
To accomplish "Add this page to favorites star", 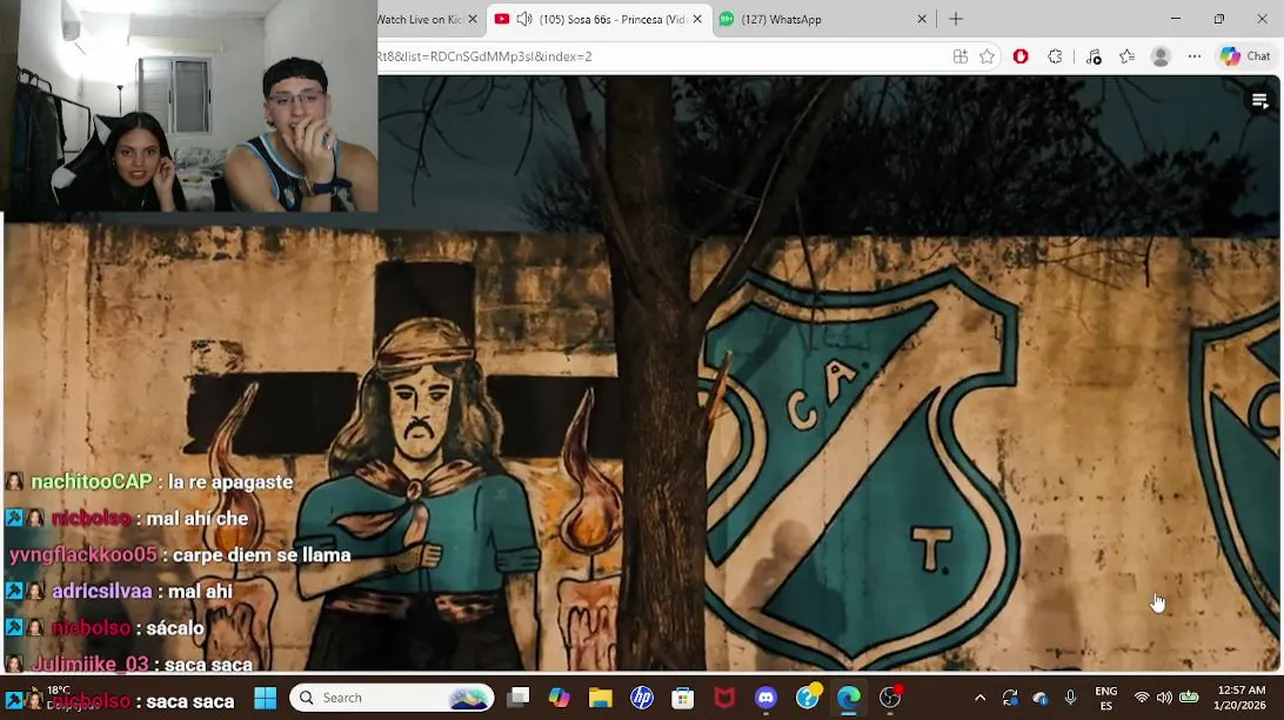I will [x=987, y=57].
